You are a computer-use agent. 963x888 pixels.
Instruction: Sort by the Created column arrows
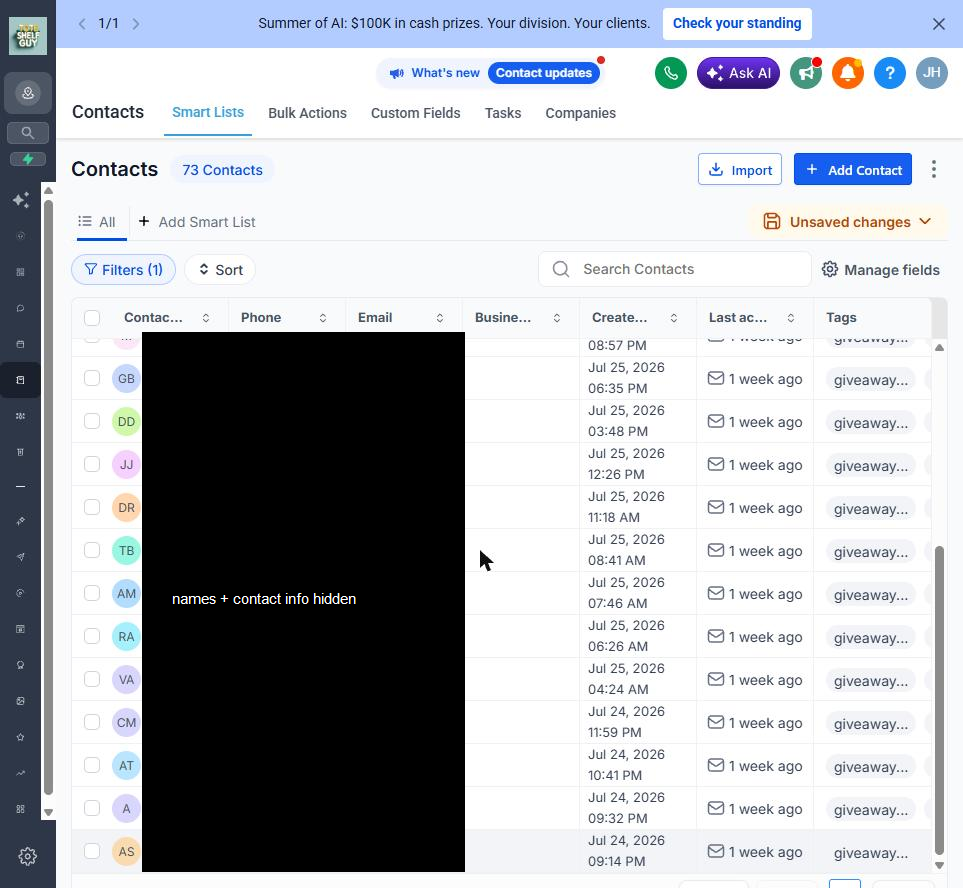pos(674,317)
